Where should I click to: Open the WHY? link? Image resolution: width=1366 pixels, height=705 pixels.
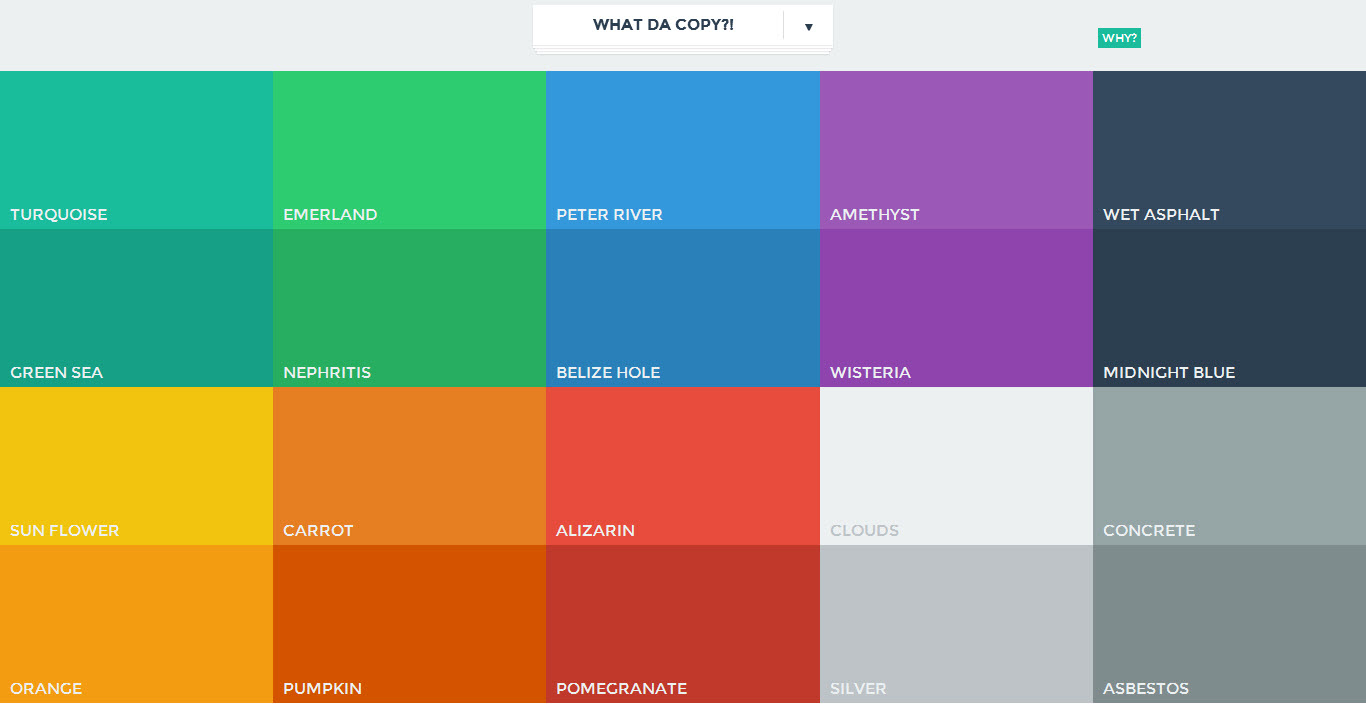click(1119, 38)
